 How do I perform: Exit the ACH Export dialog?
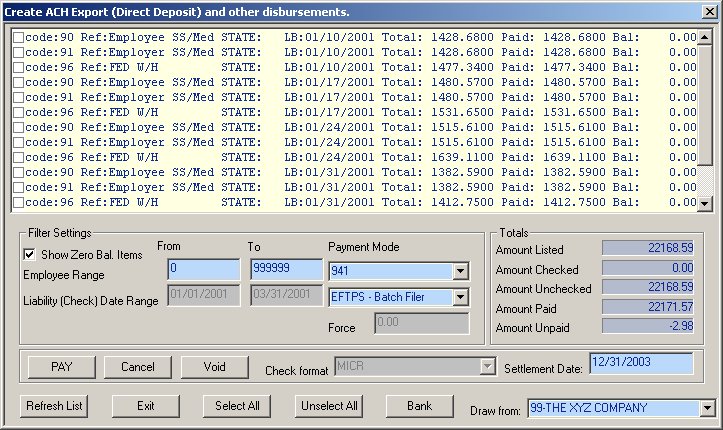pos(146,406)
